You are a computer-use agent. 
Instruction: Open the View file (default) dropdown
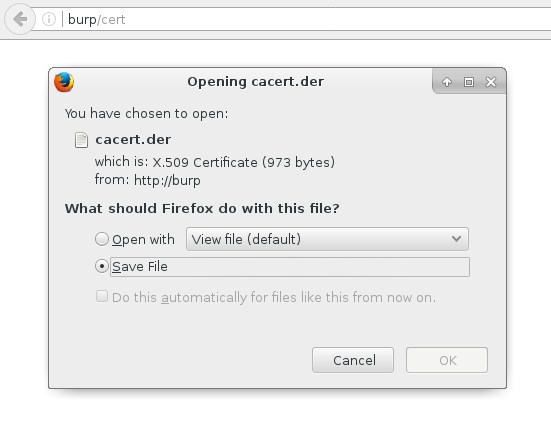(x=327, y=239)
